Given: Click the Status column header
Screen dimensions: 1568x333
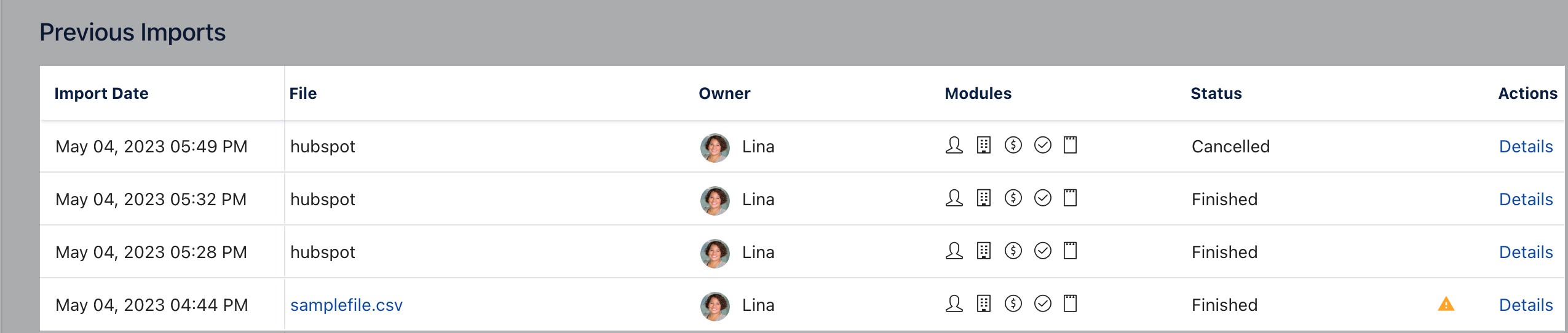Looking at the screenshot, I should tap(1216, 93).
